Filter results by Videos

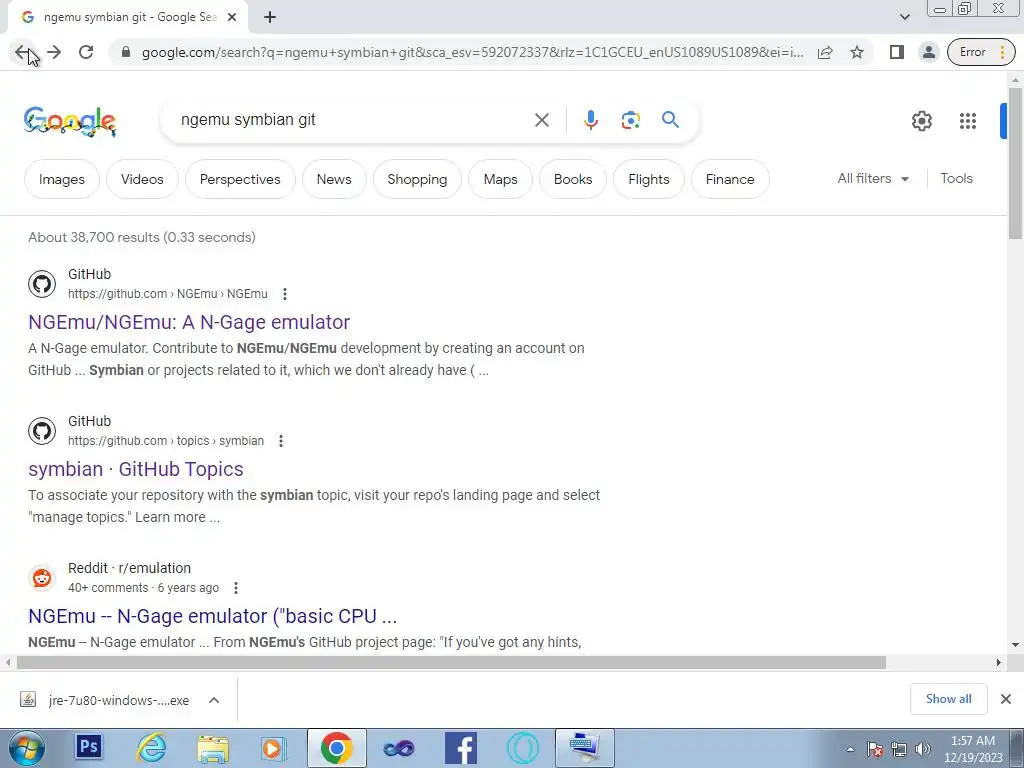(142, 179)
